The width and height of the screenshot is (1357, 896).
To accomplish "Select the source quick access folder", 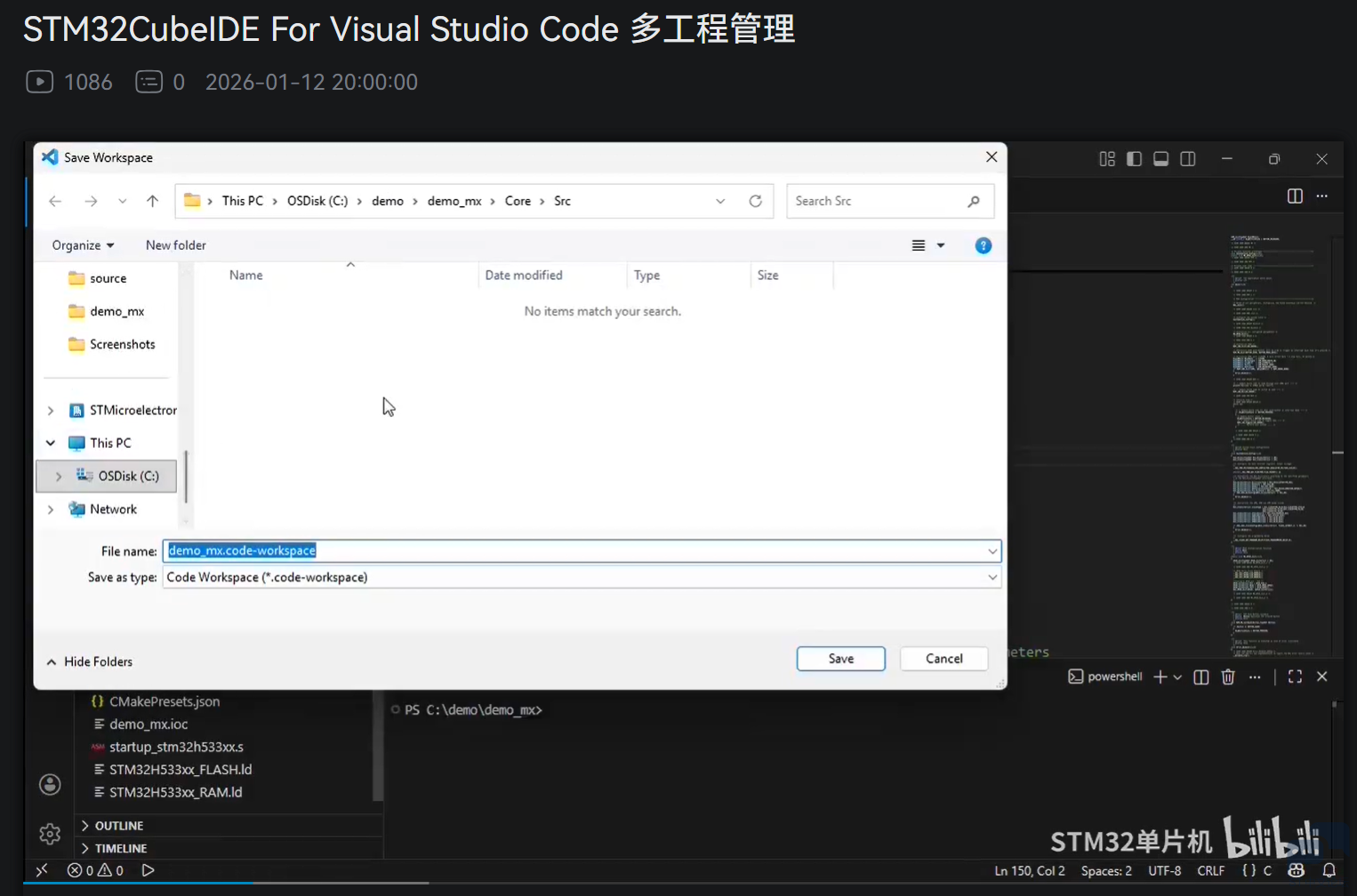I will point(98,278).
